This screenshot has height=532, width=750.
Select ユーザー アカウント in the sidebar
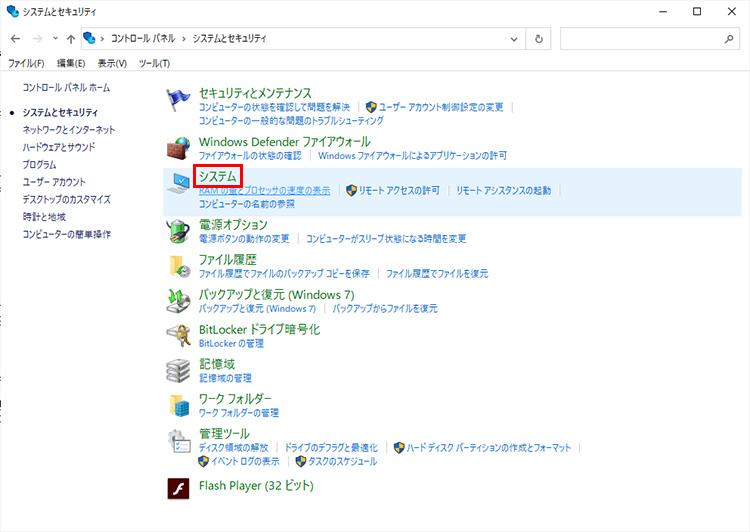(54, 182)
